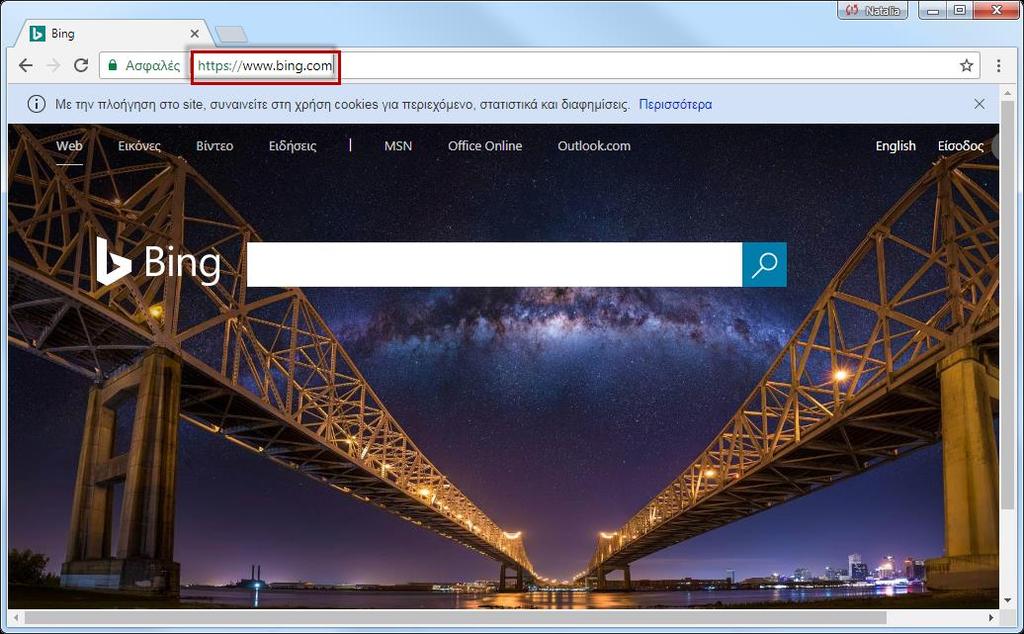The width and height of the screenshot is (1024, 634).
Task: Click the green padlock security icon
Action: click(x=112, y=65)
